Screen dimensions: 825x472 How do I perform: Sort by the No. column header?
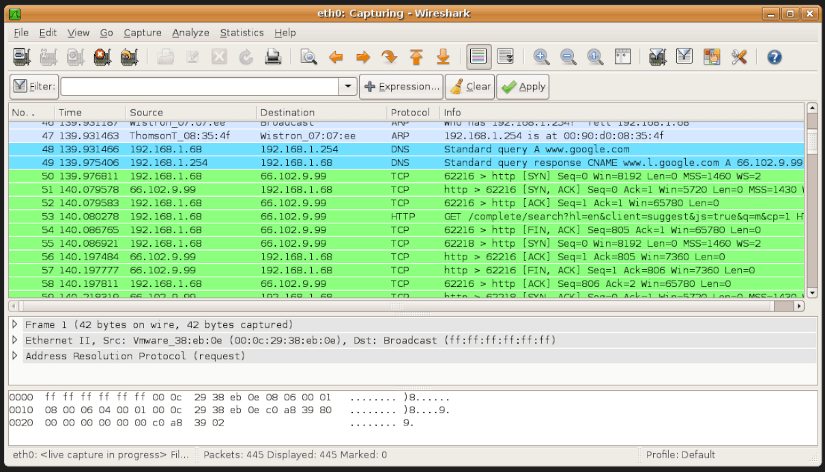point(32,112)
